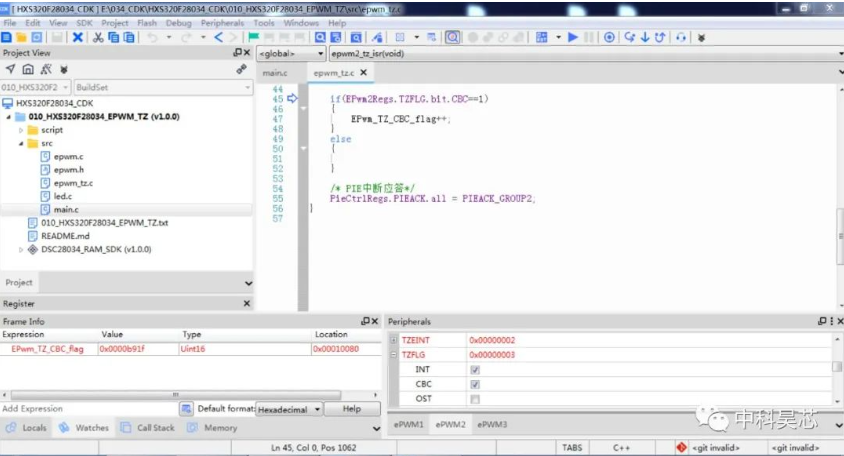The image size is (844, 456).
Task: Click the New File toolbar icon
Action: (6, 37)
